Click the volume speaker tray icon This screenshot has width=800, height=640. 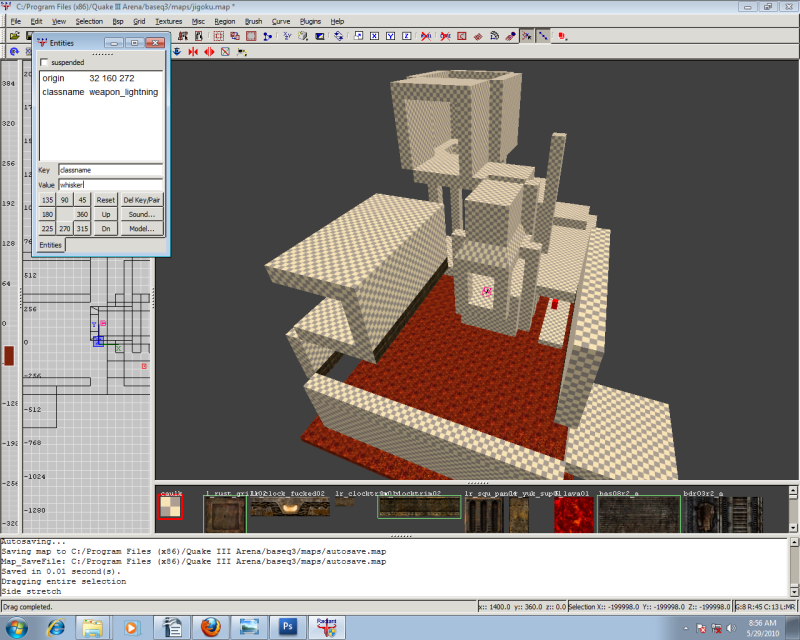(731, 628)
